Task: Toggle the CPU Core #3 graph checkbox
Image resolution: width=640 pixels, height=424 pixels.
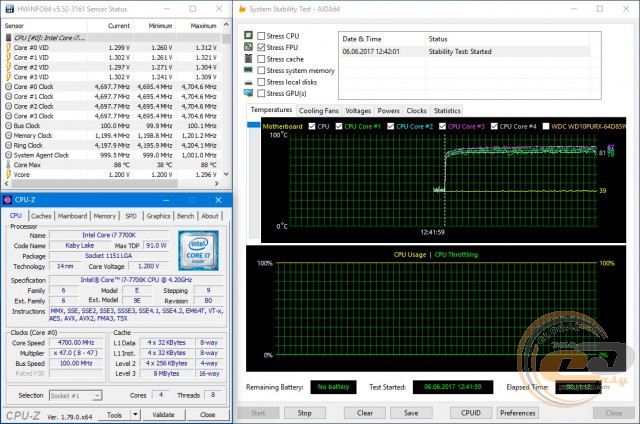Action: 442,126
